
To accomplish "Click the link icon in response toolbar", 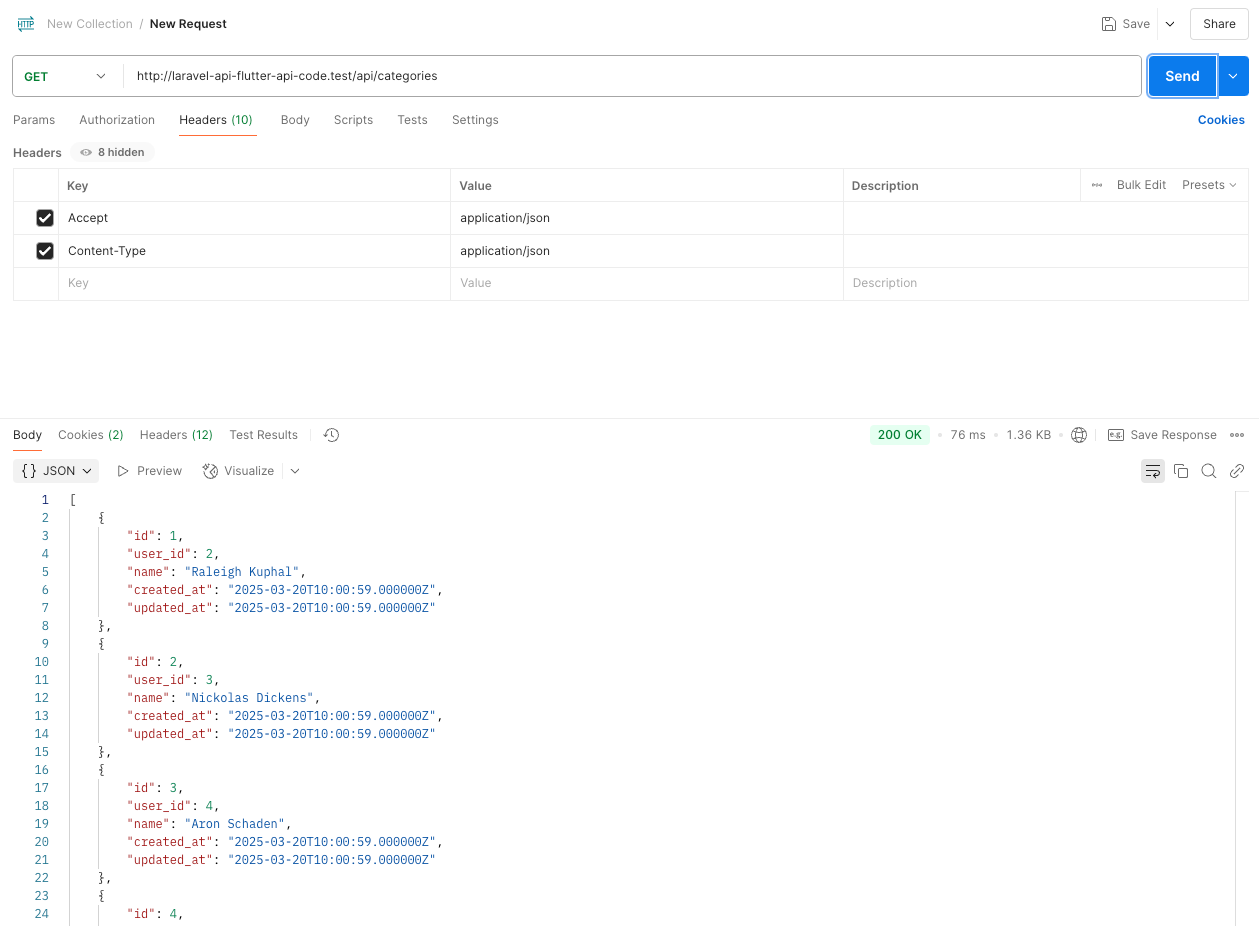I will point(1237,471).
